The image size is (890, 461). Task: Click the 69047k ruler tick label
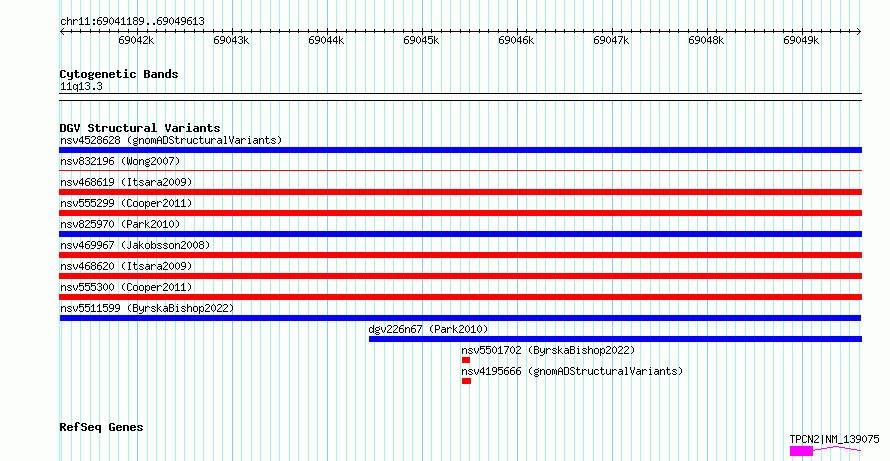pyautogui.click(x=611, y=41)
